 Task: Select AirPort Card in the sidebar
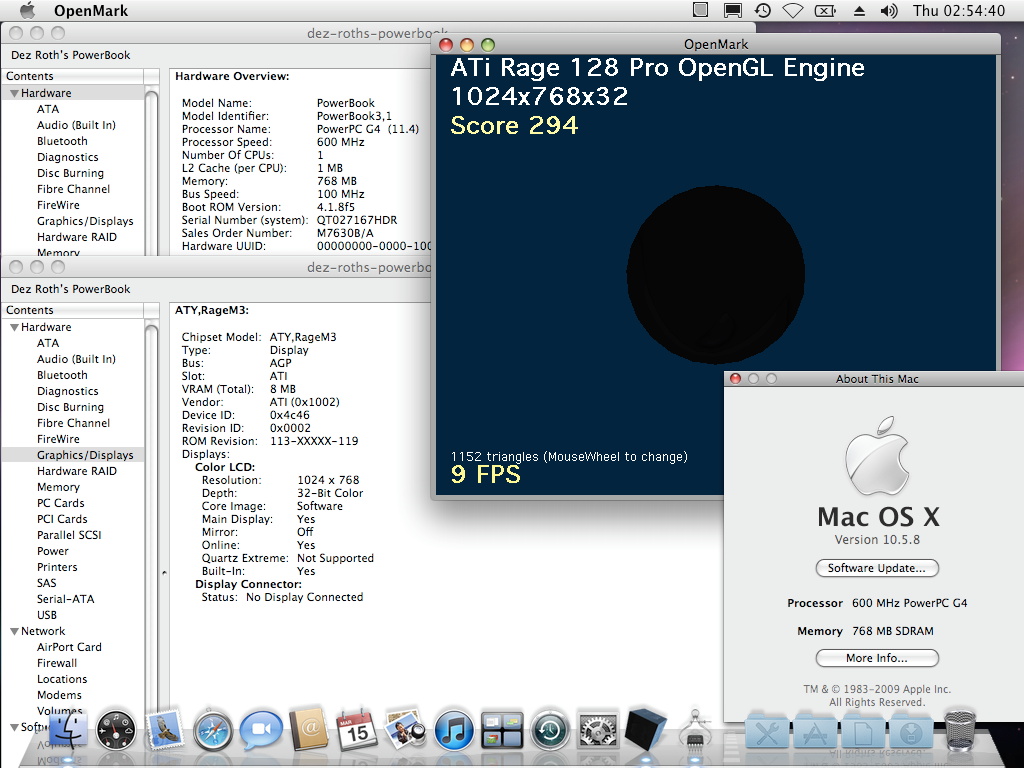(69, 647)
